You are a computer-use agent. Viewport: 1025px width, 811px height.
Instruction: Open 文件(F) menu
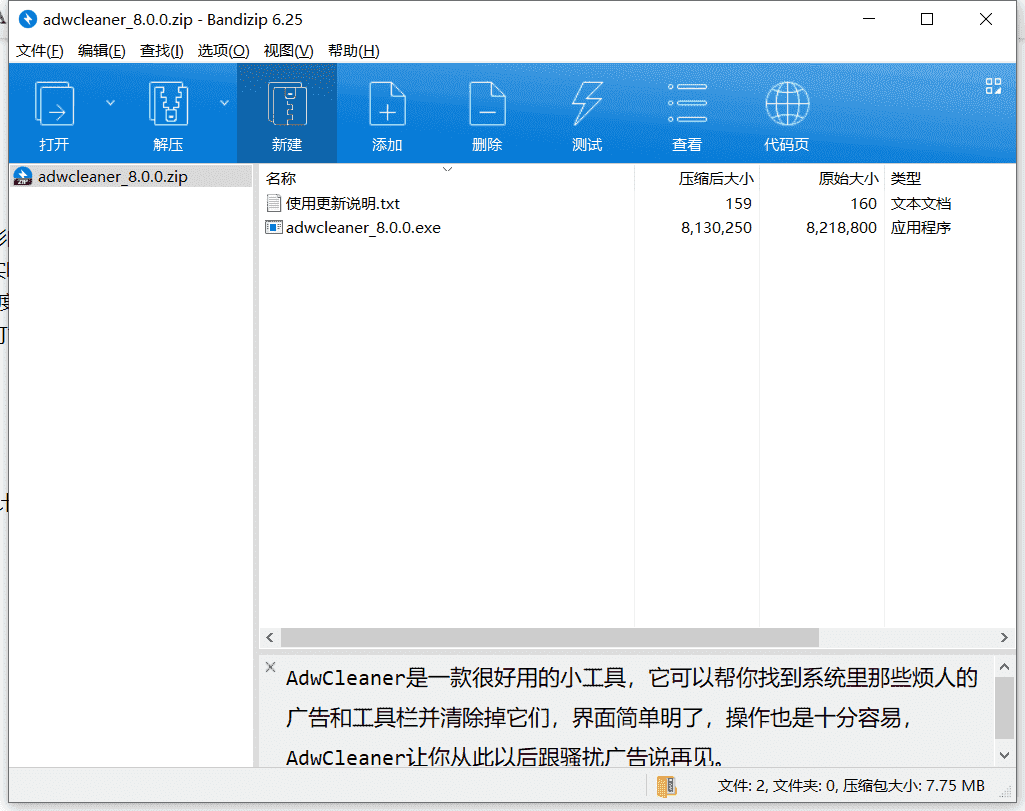39,51
